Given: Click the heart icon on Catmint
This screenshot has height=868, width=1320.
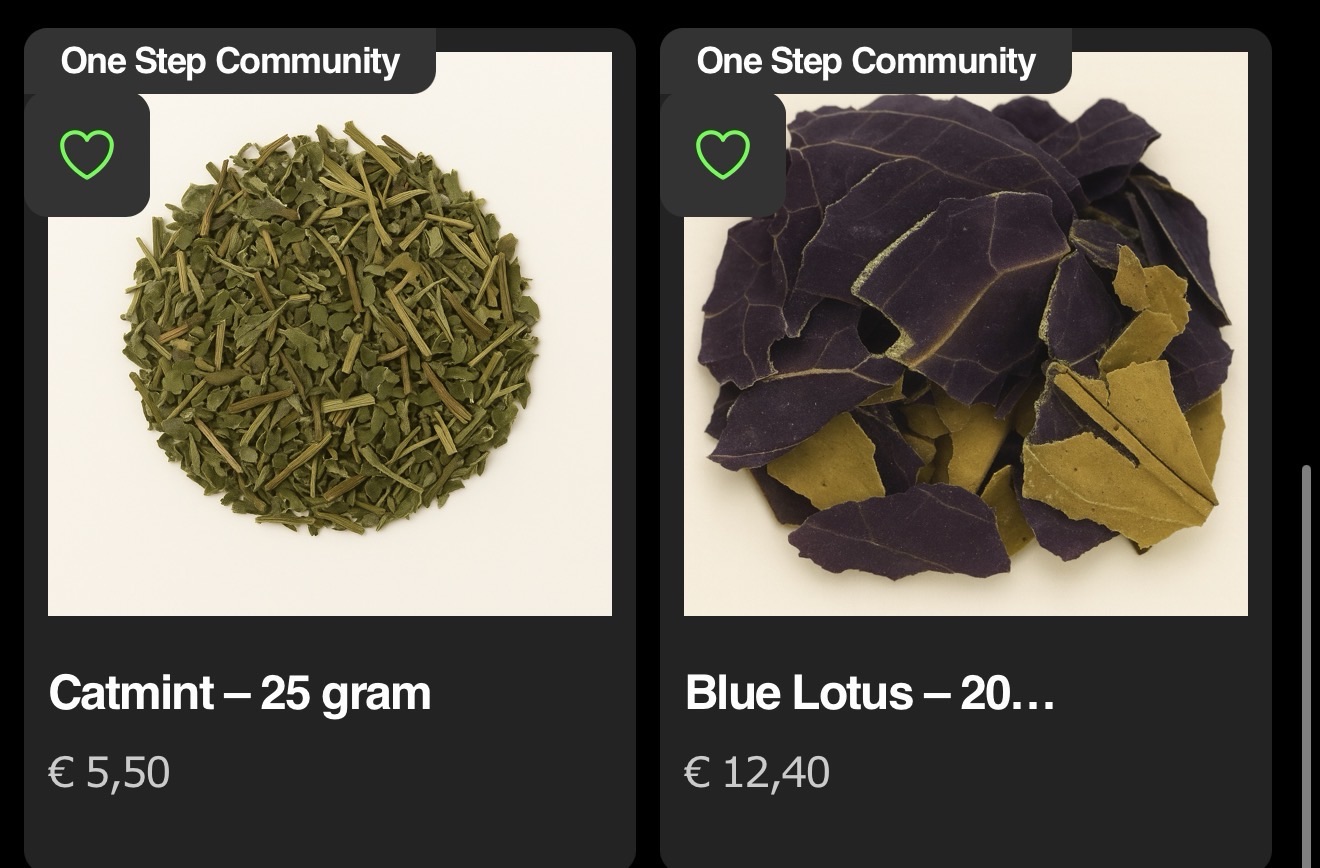Looking at the screenshot, I should tap(87, 155).
